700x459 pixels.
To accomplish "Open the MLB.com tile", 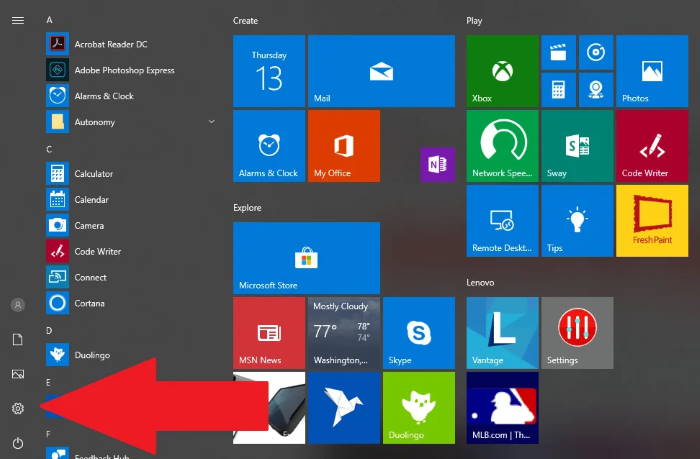I will (x=502, y=408).
